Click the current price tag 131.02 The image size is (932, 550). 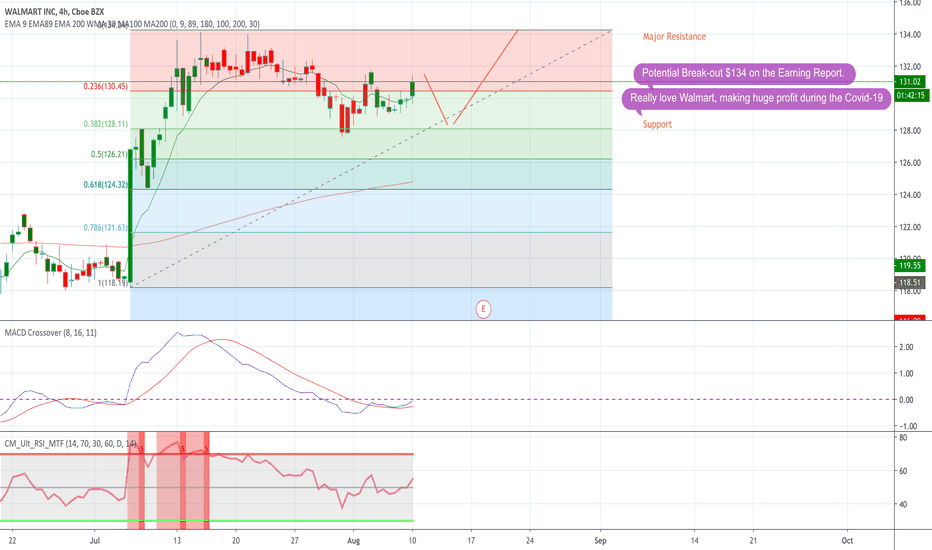(910, 82)
